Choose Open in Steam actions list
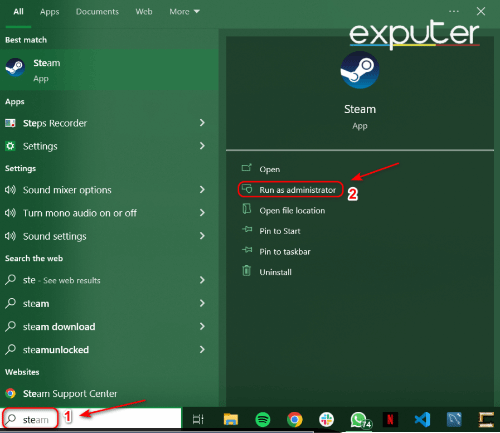500x433 pixels. [270, 169]
